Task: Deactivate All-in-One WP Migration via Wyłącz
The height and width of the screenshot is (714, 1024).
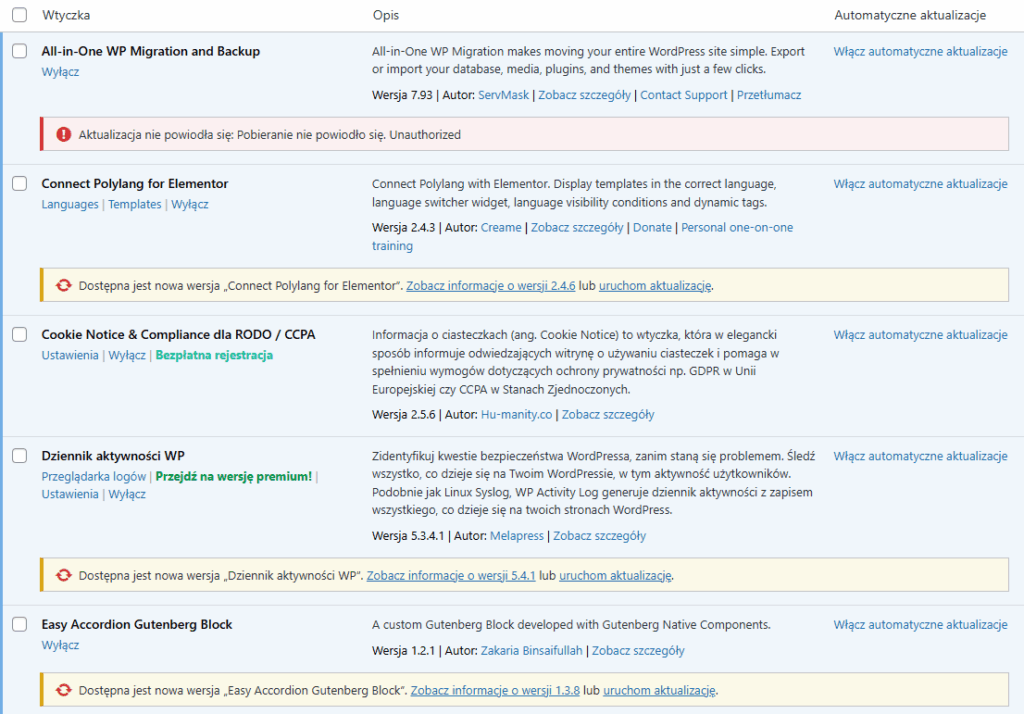Action: (x=60, y=72)
